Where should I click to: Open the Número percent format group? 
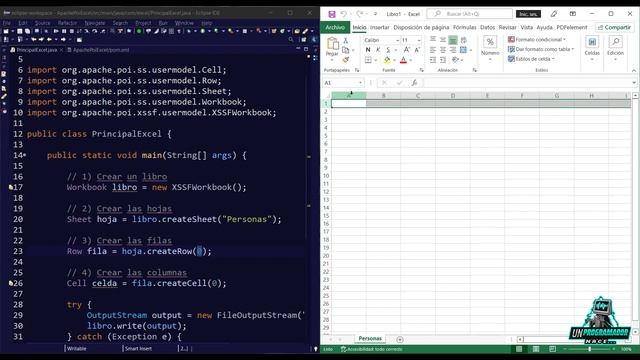(x=490, y=48)
